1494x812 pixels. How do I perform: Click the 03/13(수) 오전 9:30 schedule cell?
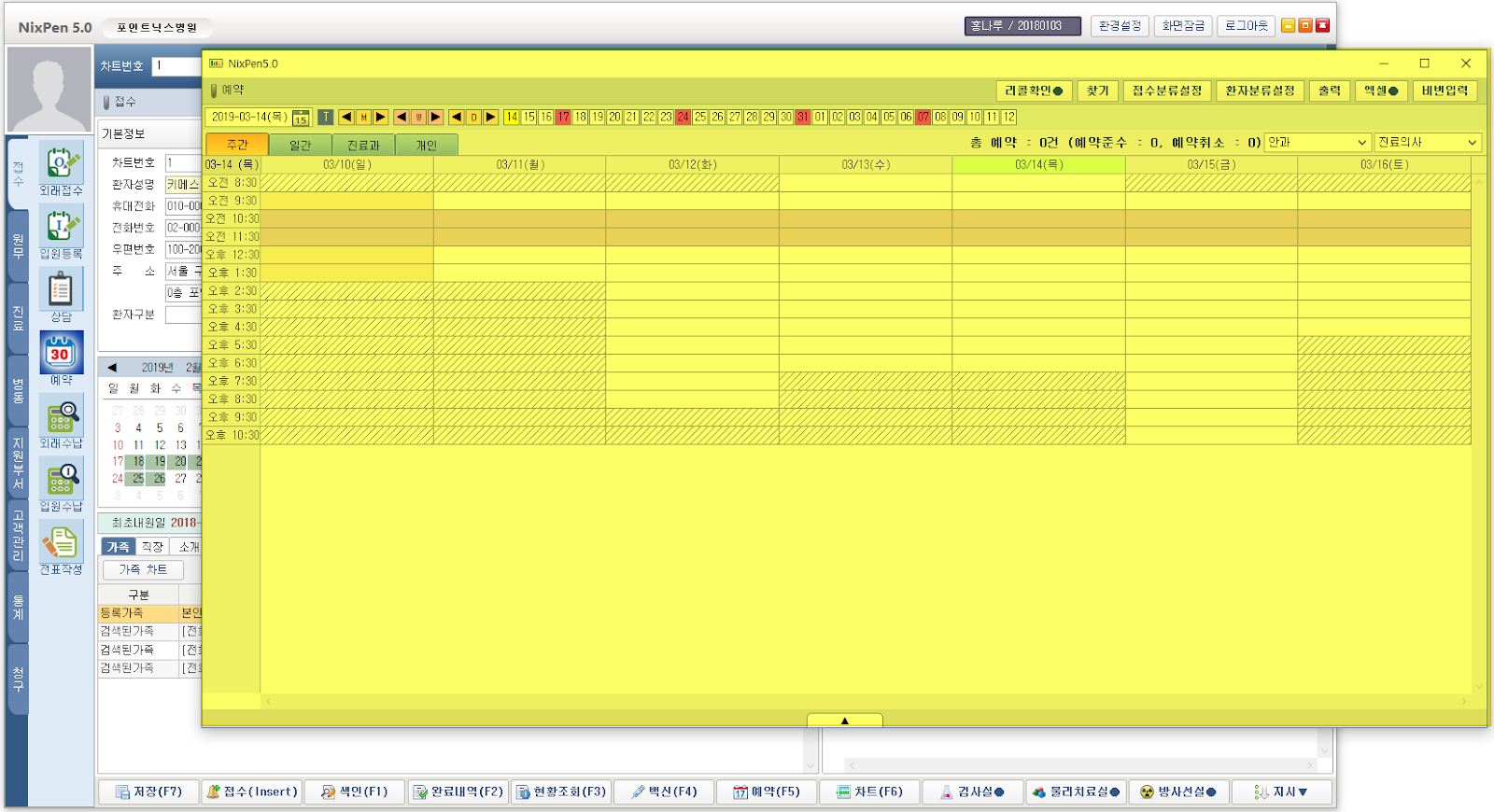(865, 201)
